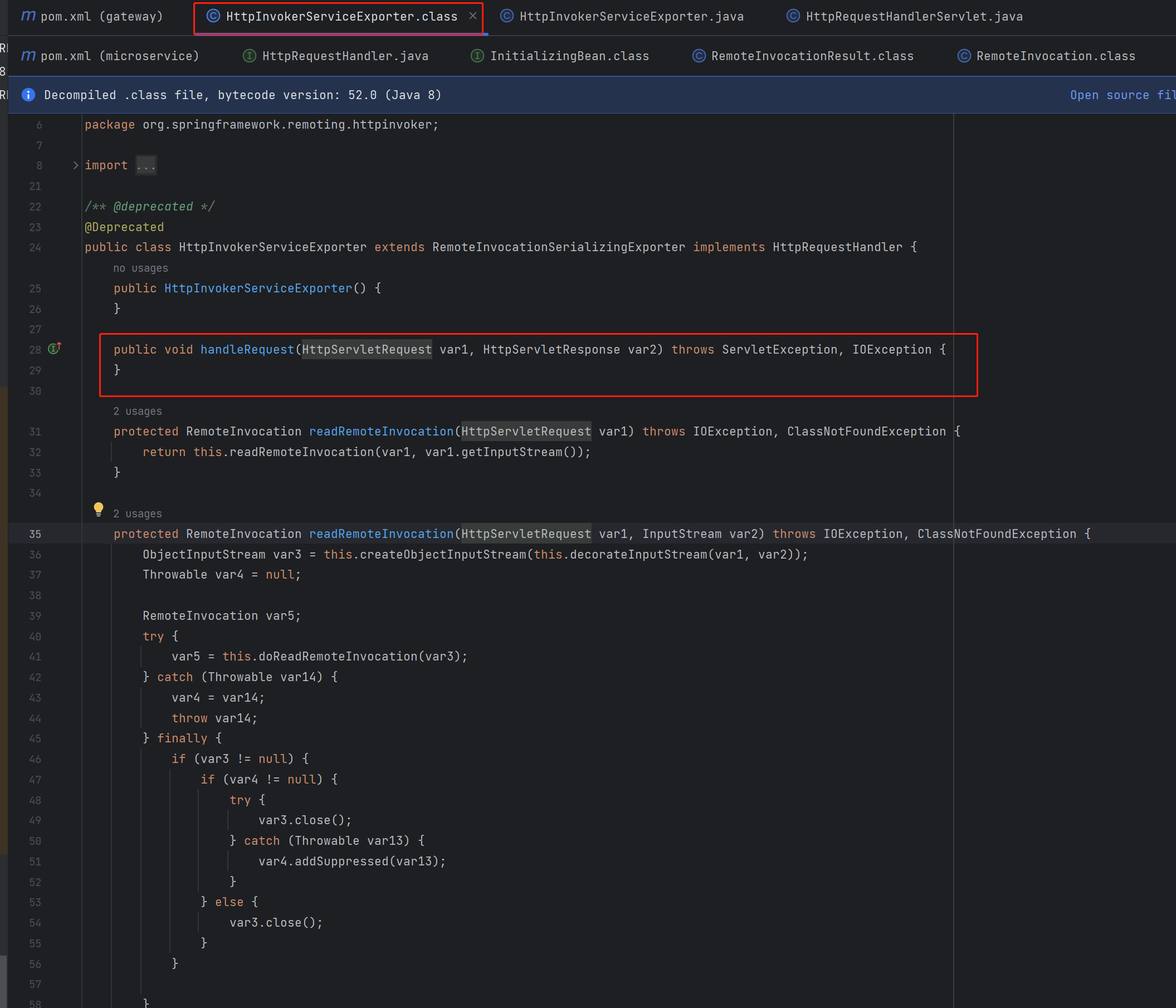Click the class icon on RemoteInvocation.class tab
The width and height of the screenshot is (1176, 1008).
click(964, 56)
